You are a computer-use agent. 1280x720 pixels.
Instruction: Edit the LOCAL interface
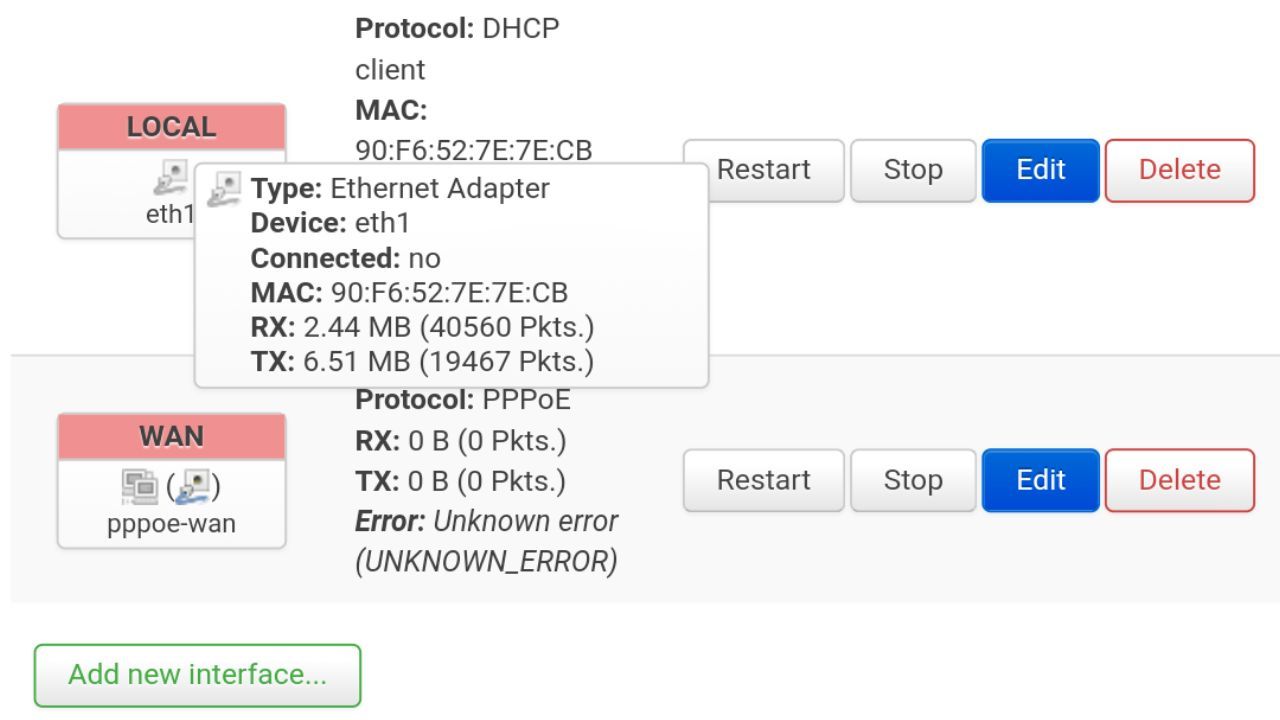click(1041, 170)
